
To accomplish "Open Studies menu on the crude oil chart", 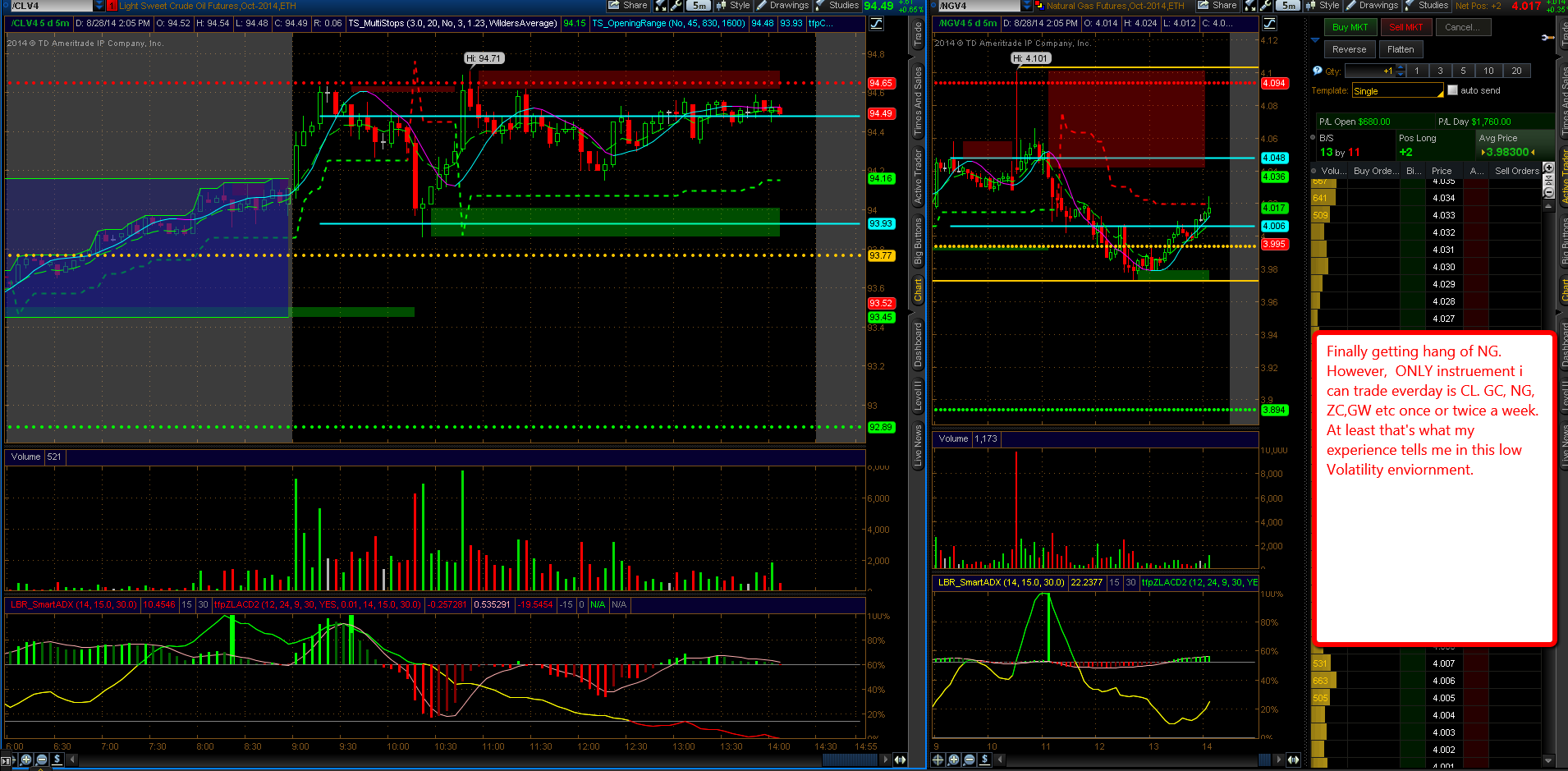I will [837, 5].
